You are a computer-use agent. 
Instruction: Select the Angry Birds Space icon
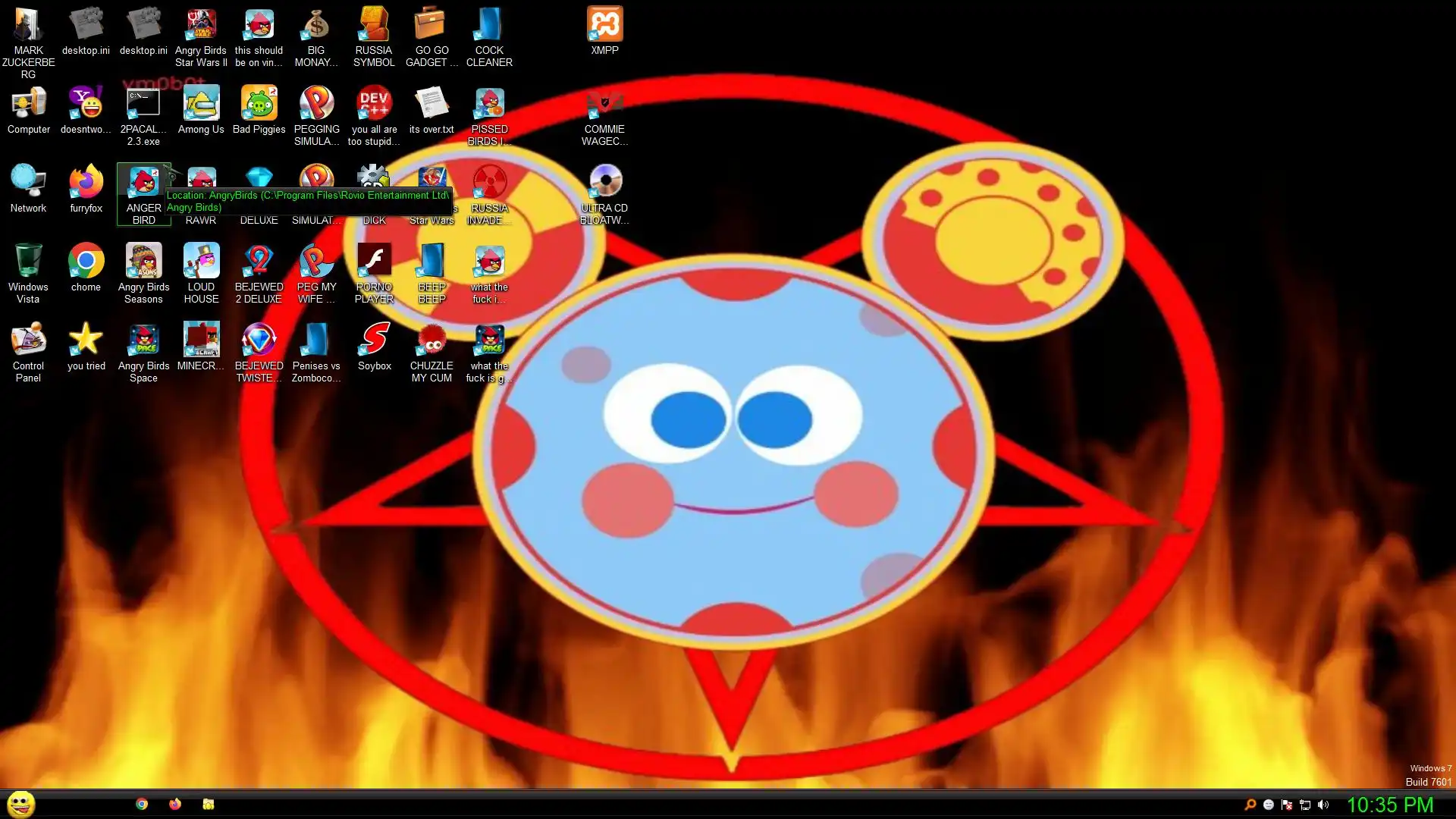(143, 341)
